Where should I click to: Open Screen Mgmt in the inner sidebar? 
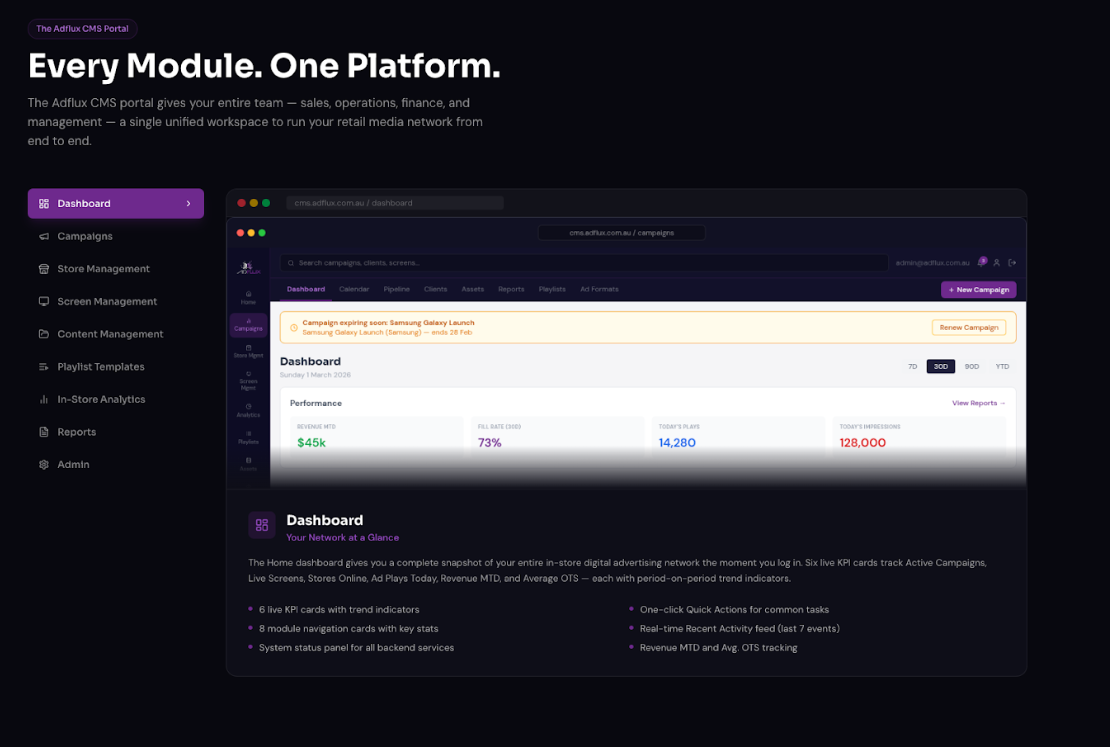pyautogui.click(x=248, y=381)
